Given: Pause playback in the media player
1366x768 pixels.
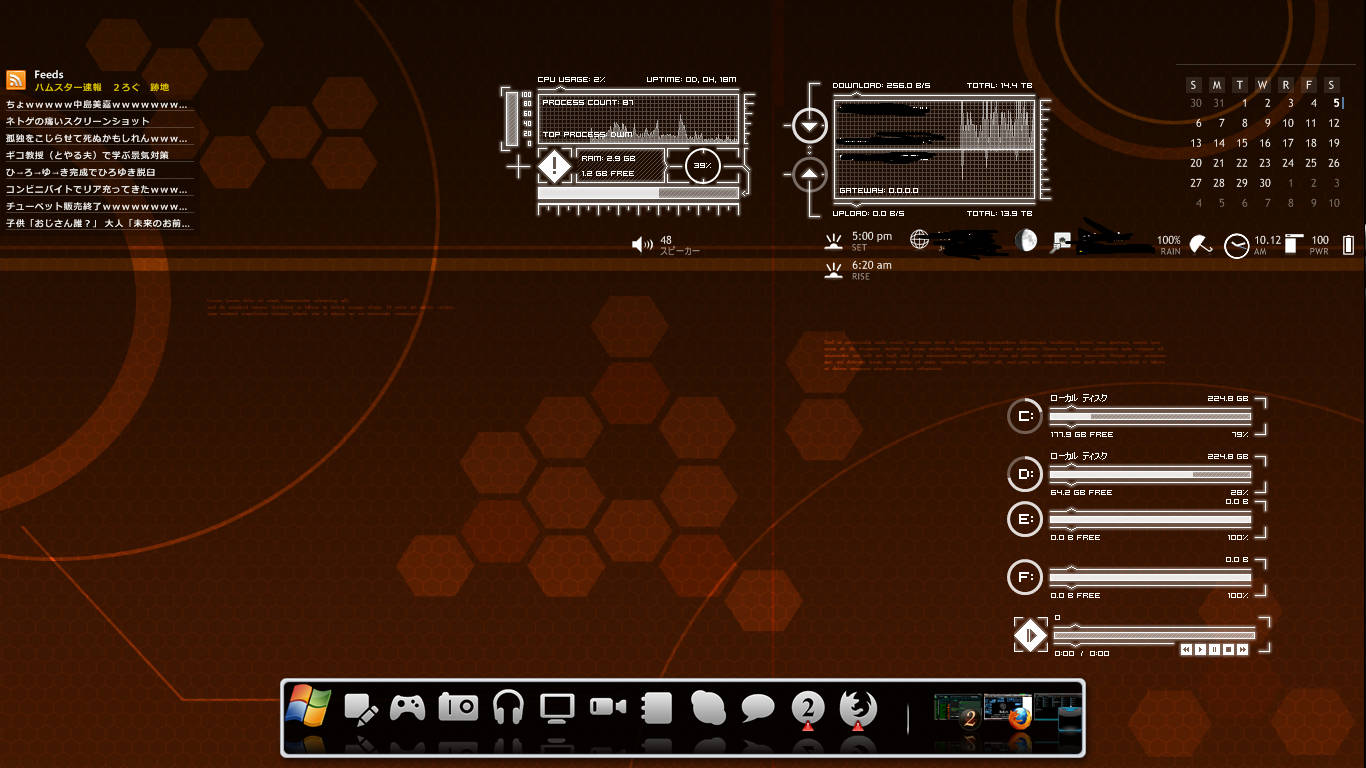Looking at the screenshot, I should (1214, 650).
